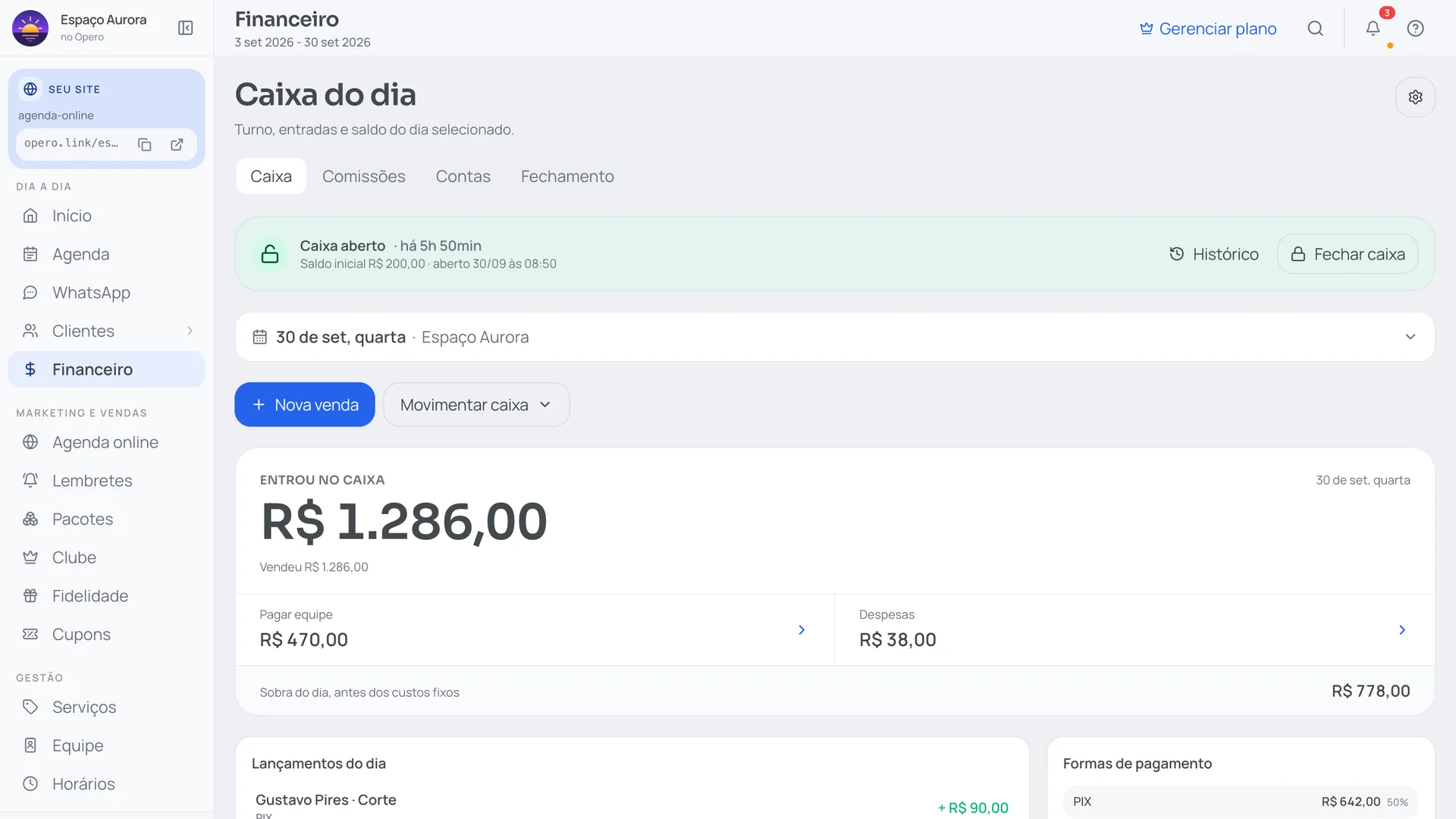Switch to the Contas tab
Viewport: 1456px width, 819px height.
point(463,177)
